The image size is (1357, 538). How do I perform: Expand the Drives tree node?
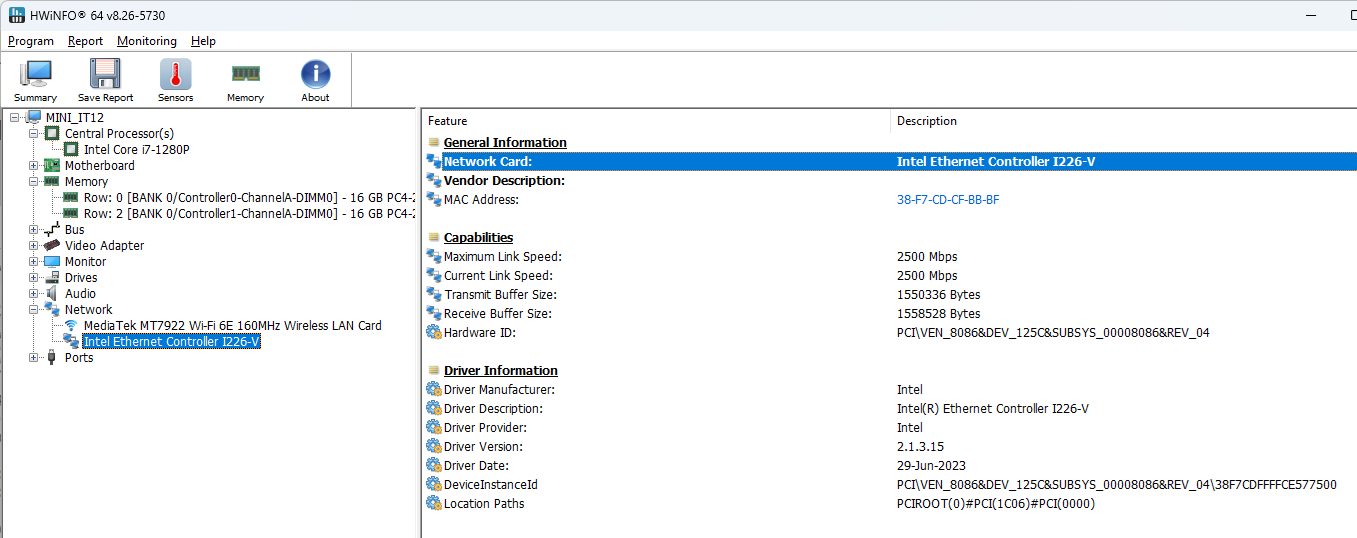pyautogui.click(x=34, y=278)
